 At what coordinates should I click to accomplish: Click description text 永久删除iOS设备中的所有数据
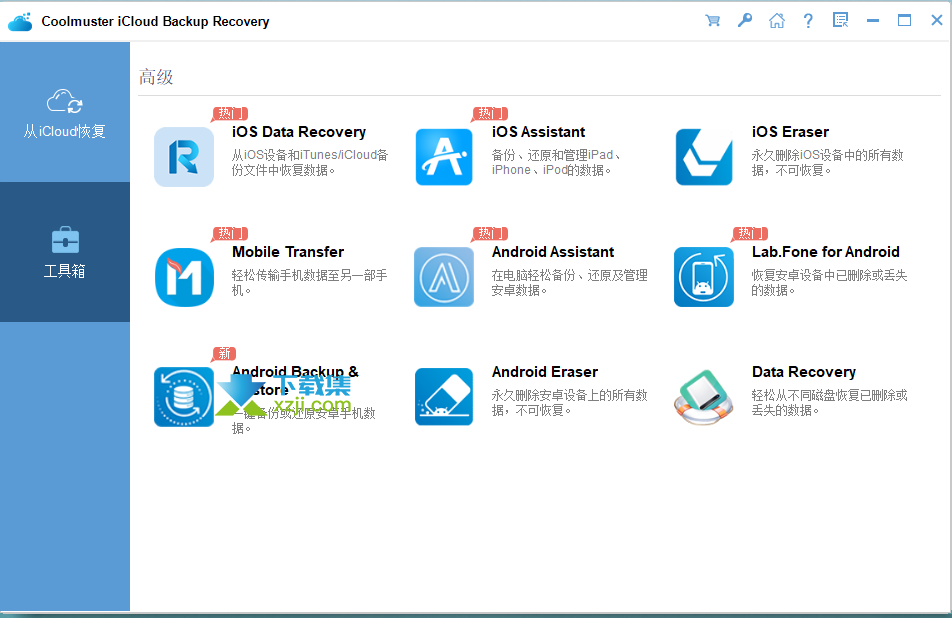click(x=828, y=162)
